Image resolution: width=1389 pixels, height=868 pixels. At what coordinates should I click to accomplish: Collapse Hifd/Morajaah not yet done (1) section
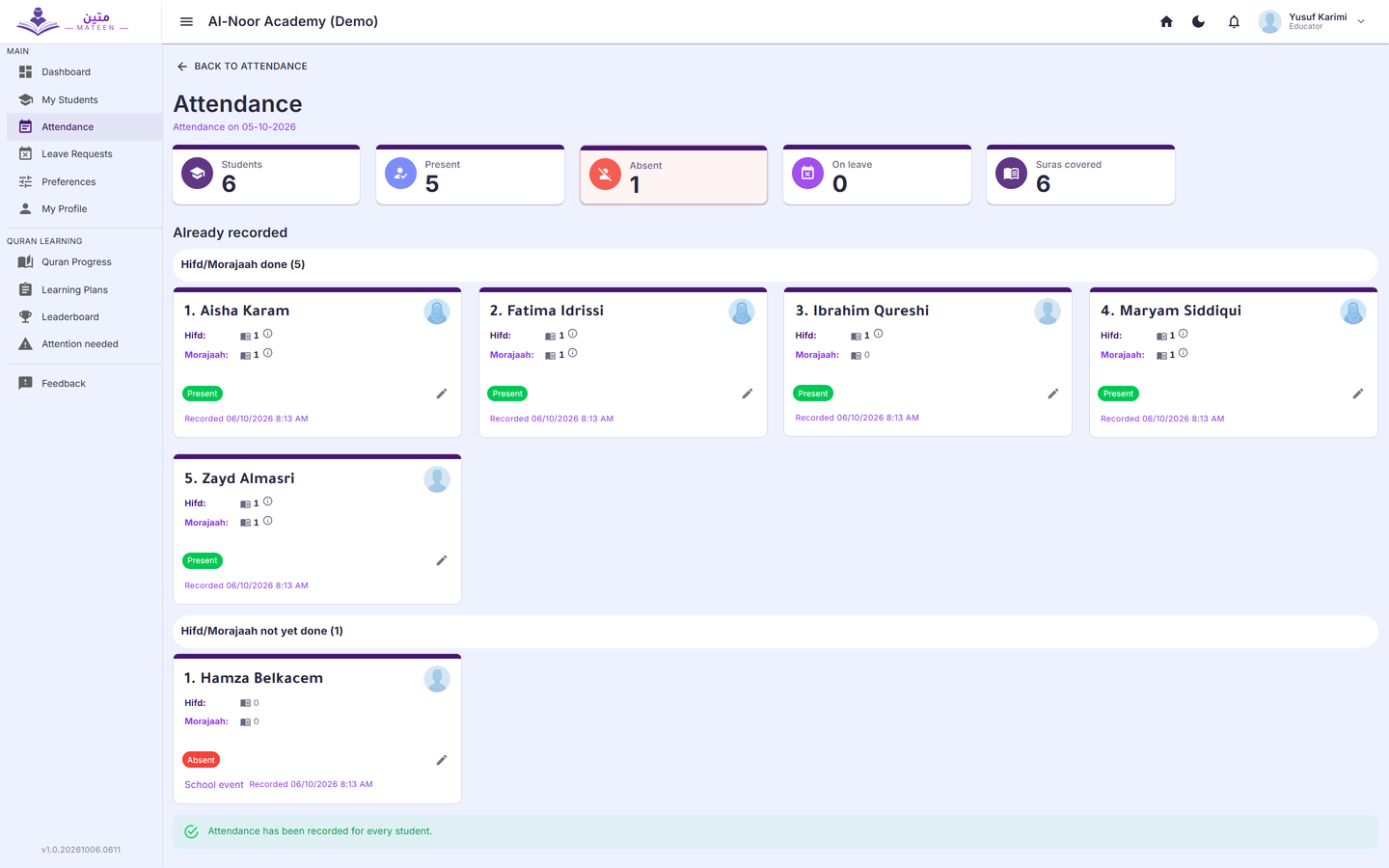[775, 631]
